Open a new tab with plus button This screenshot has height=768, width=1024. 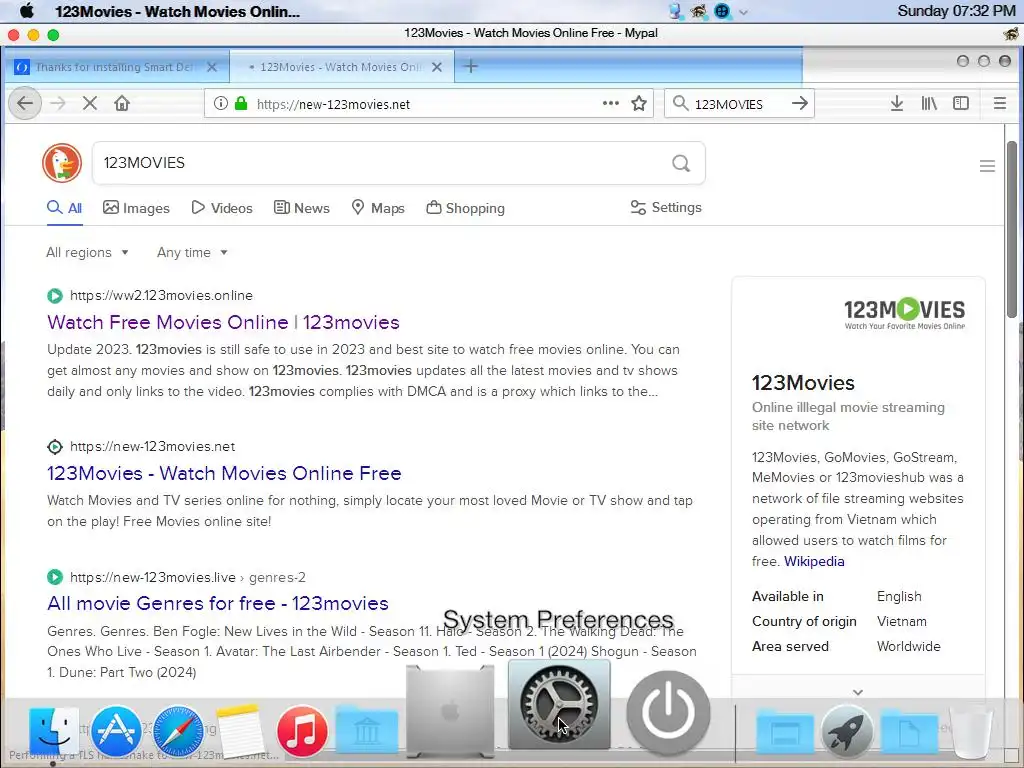[x=470, y=67]
